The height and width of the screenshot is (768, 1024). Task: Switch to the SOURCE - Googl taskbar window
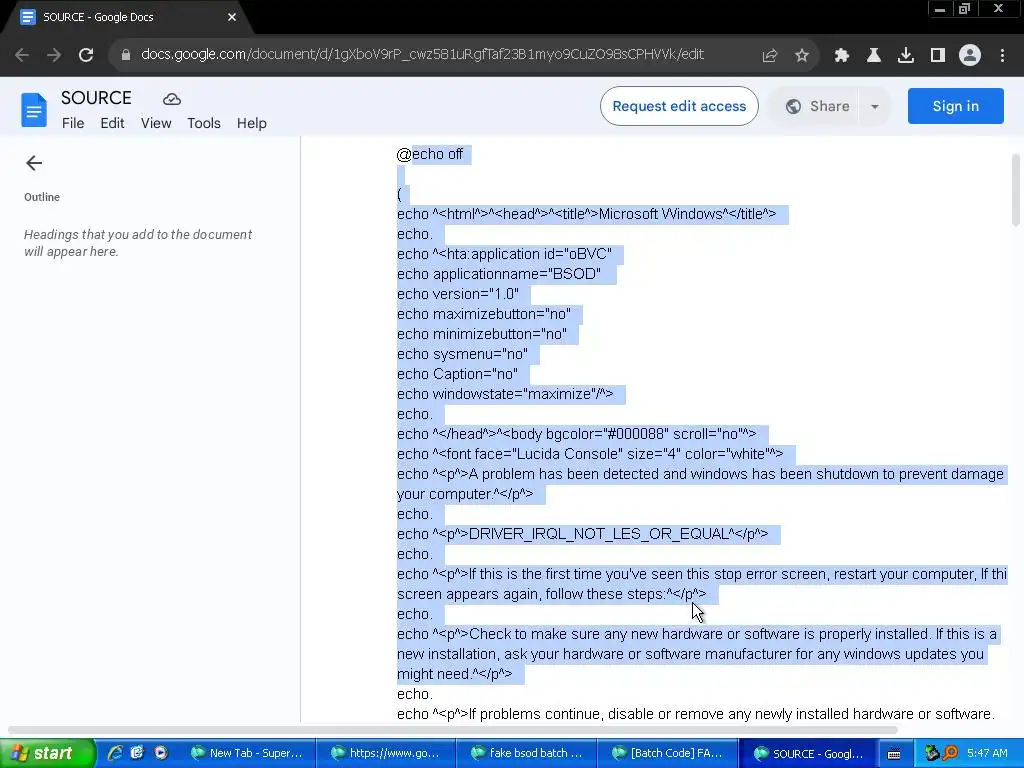pyautogui.click(x=808, y=753)
